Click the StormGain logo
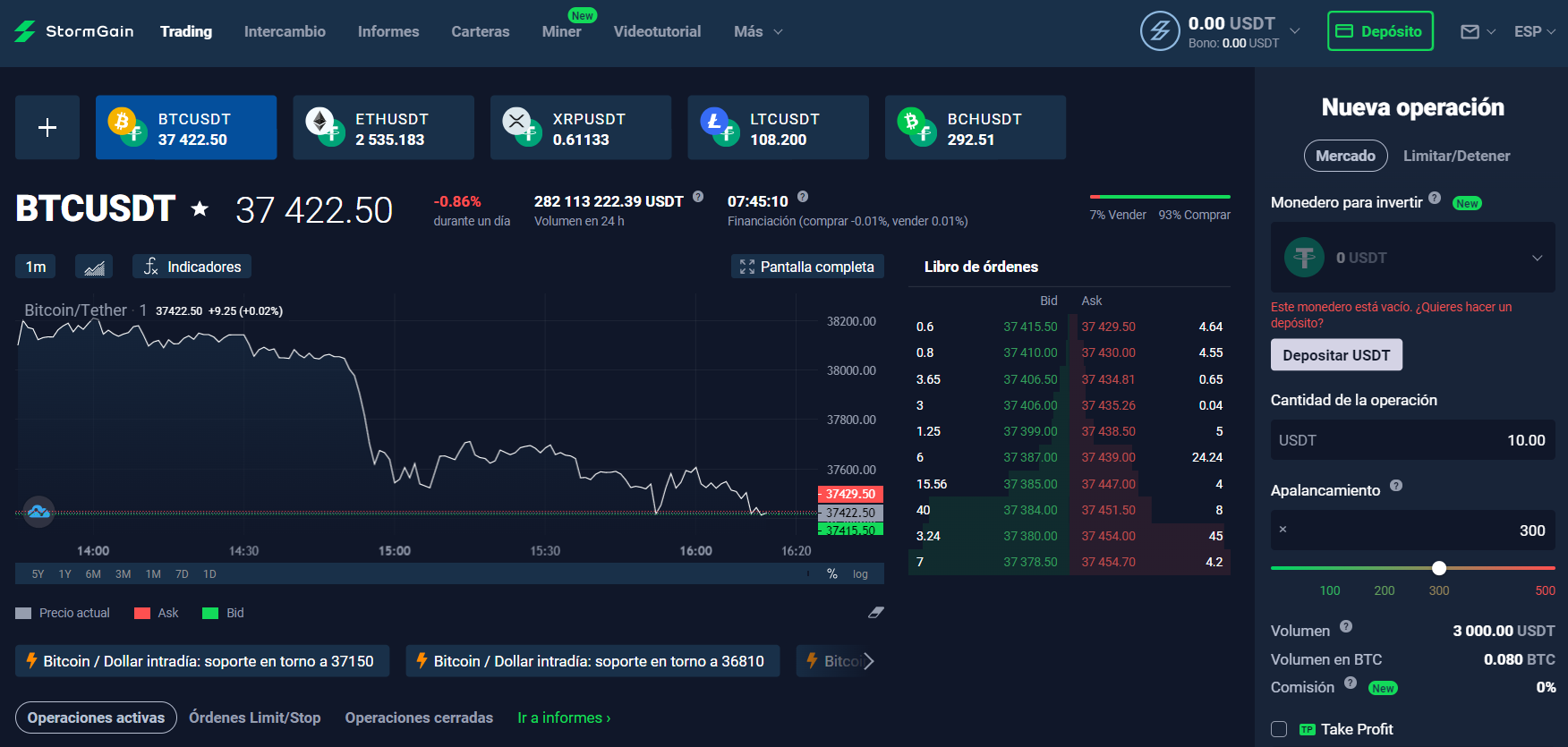This screenshot has height=747, width=1568. coord(74,31)
